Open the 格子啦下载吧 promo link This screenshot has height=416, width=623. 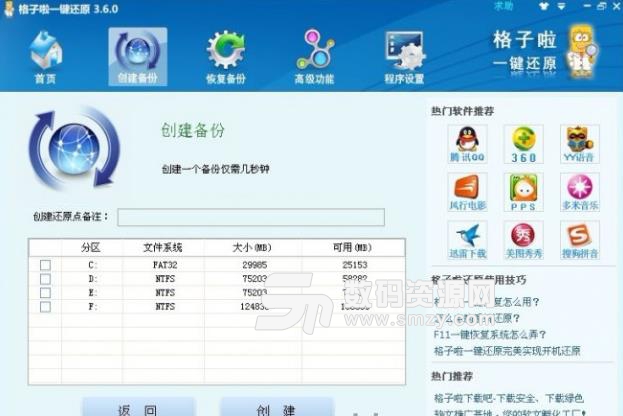coord(508,398)
